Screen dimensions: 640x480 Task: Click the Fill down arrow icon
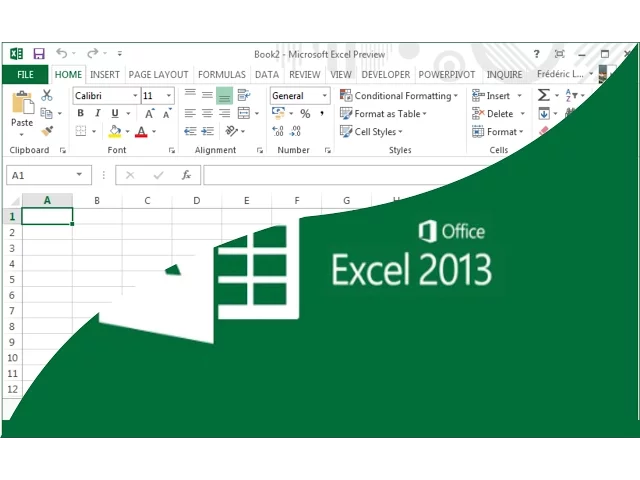point(544,113)
